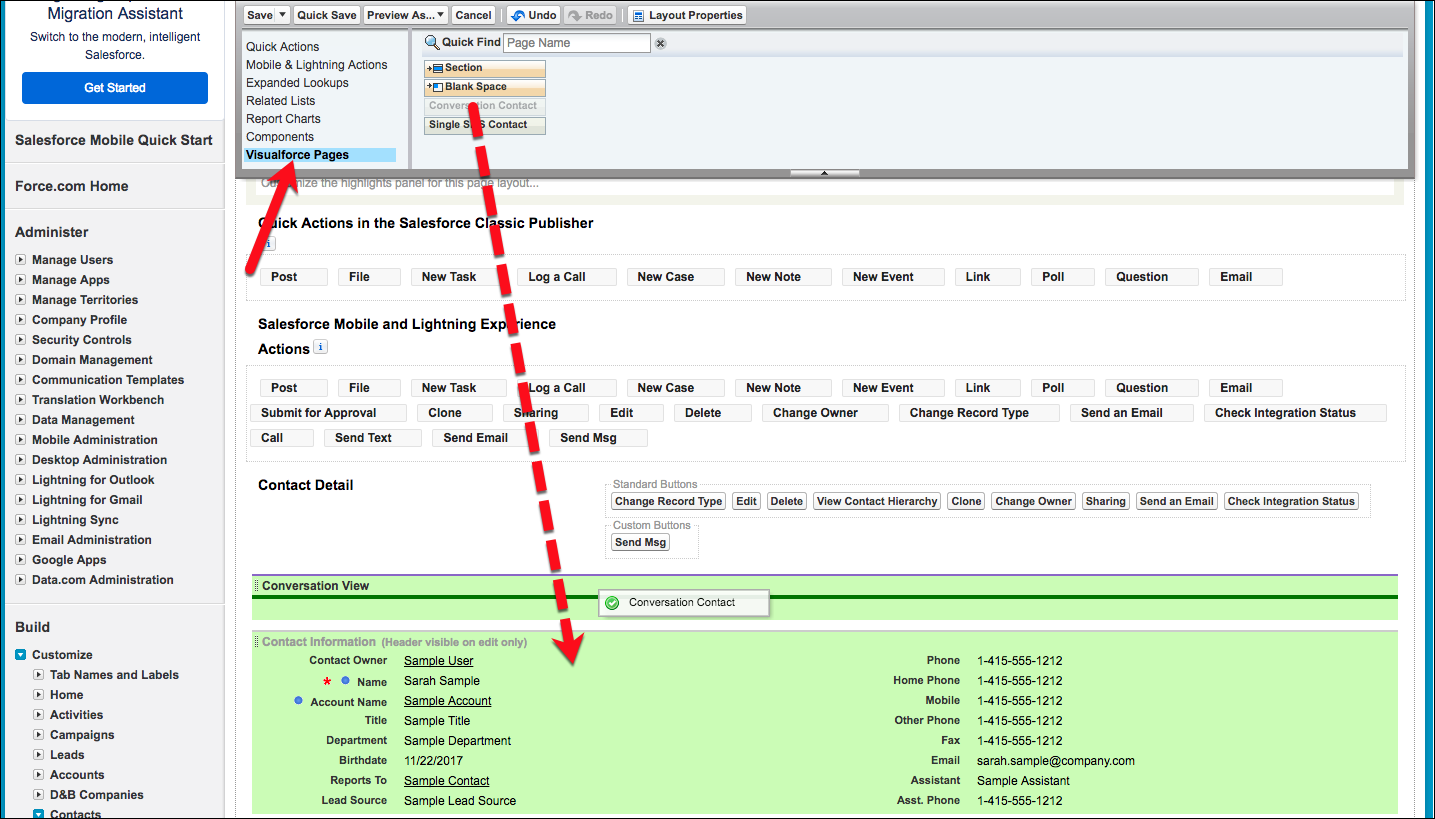
Task: Click the blue dot icon beside Account Name
Action: (x=298, y=701)
